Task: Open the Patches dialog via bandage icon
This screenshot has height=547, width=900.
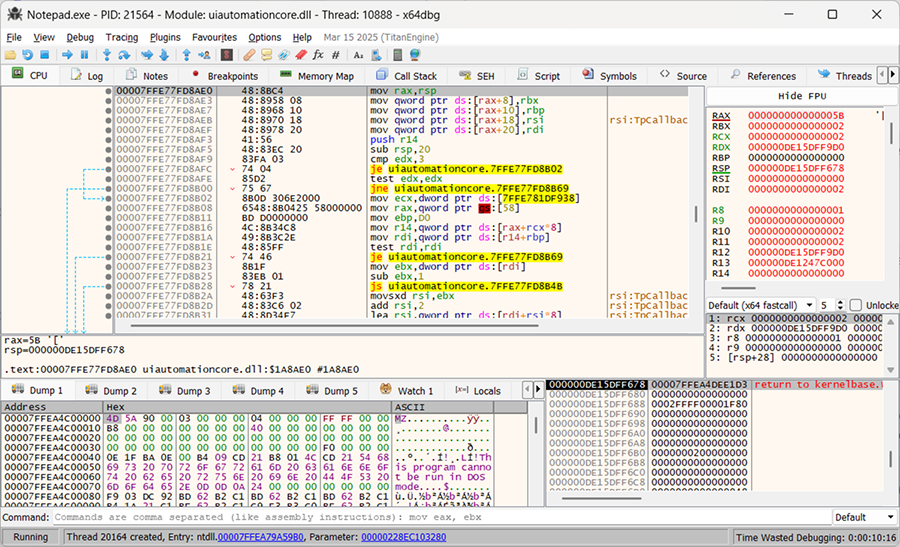Action: click(249, 55)
